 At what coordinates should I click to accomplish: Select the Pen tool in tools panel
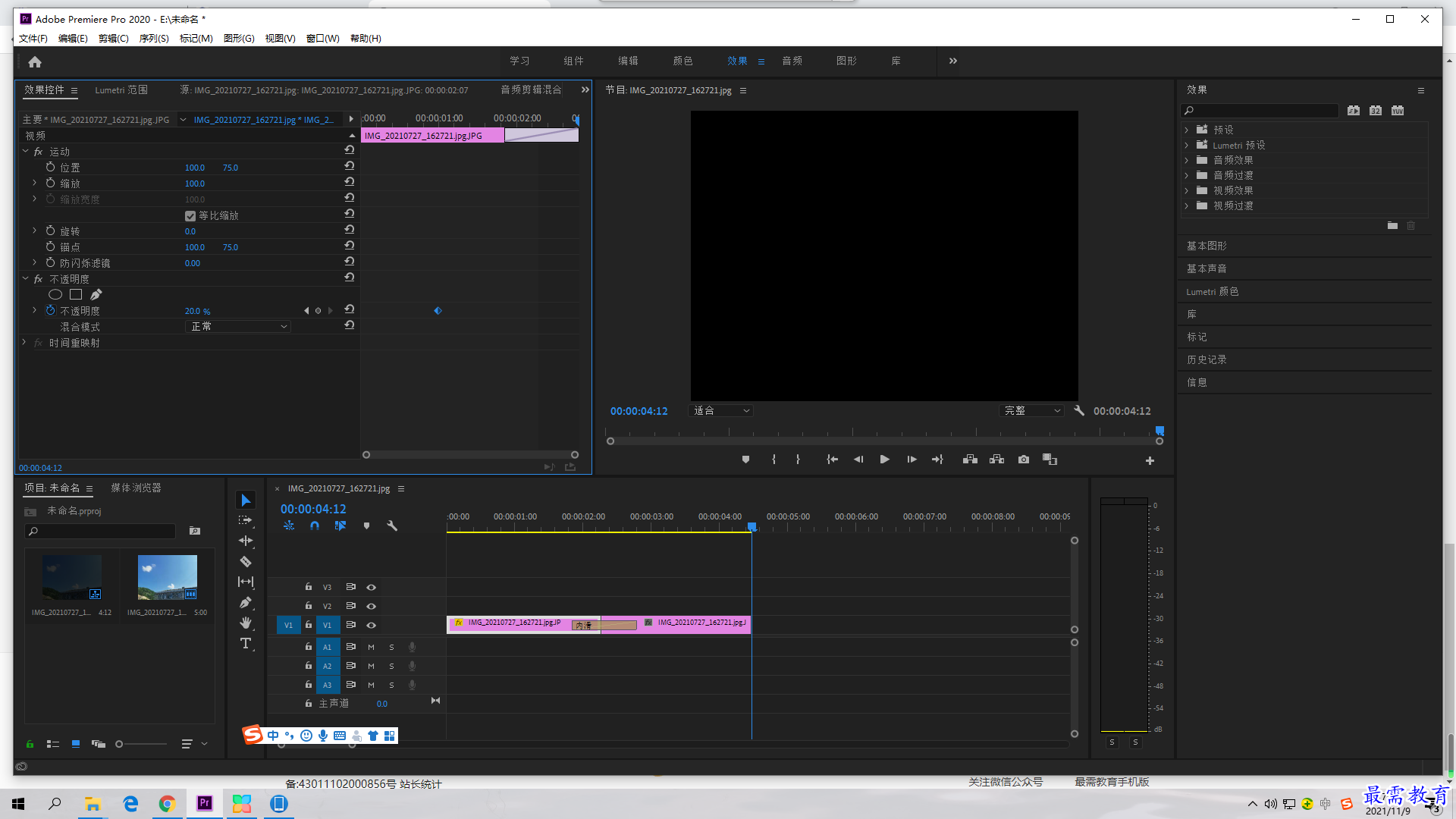point(246,603)
